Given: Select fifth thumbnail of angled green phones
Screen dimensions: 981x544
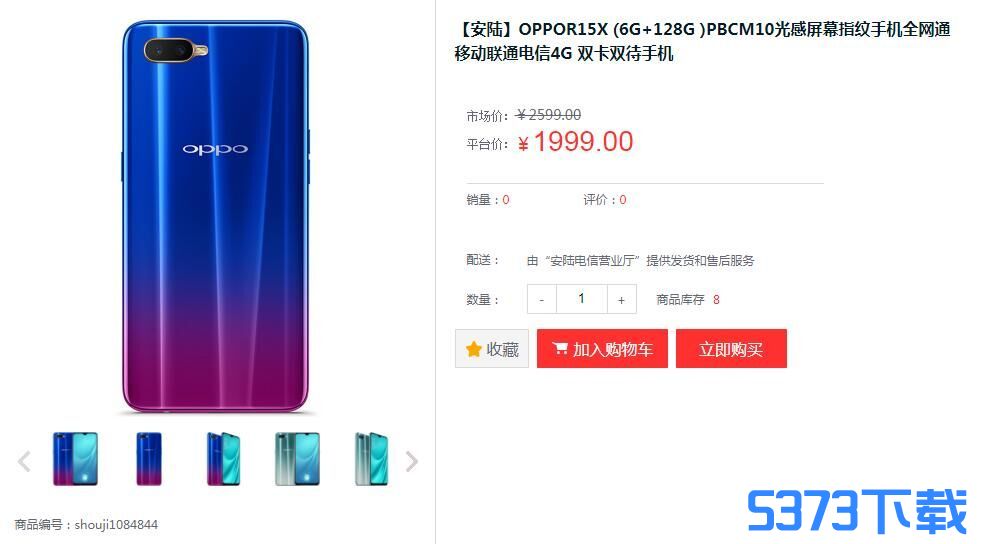Looking at the screenshot, I should [x=372, y=459].
